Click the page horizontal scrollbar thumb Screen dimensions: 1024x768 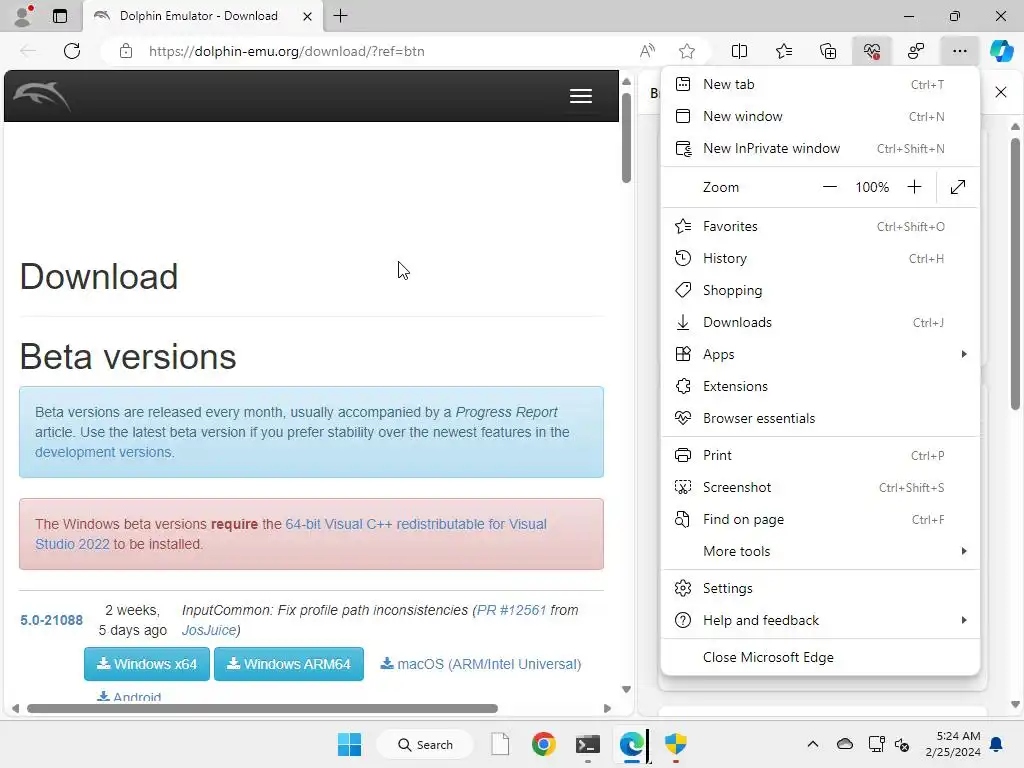coord(263,709)
